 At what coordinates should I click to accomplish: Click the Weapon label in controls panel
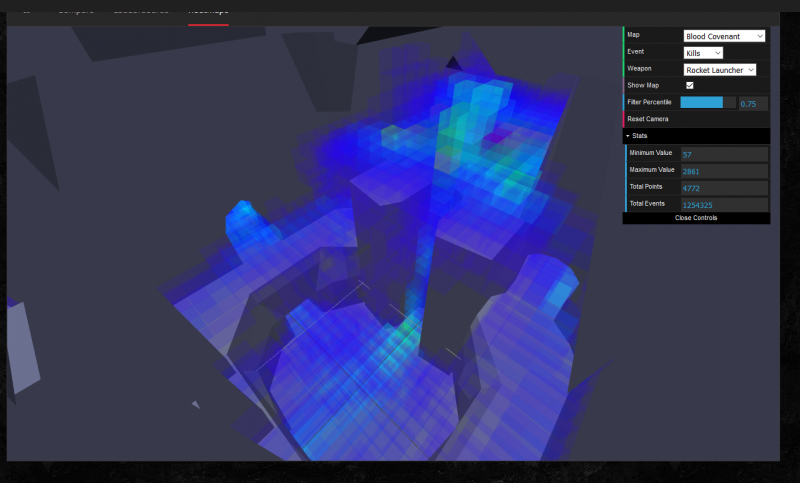[639, 69]
